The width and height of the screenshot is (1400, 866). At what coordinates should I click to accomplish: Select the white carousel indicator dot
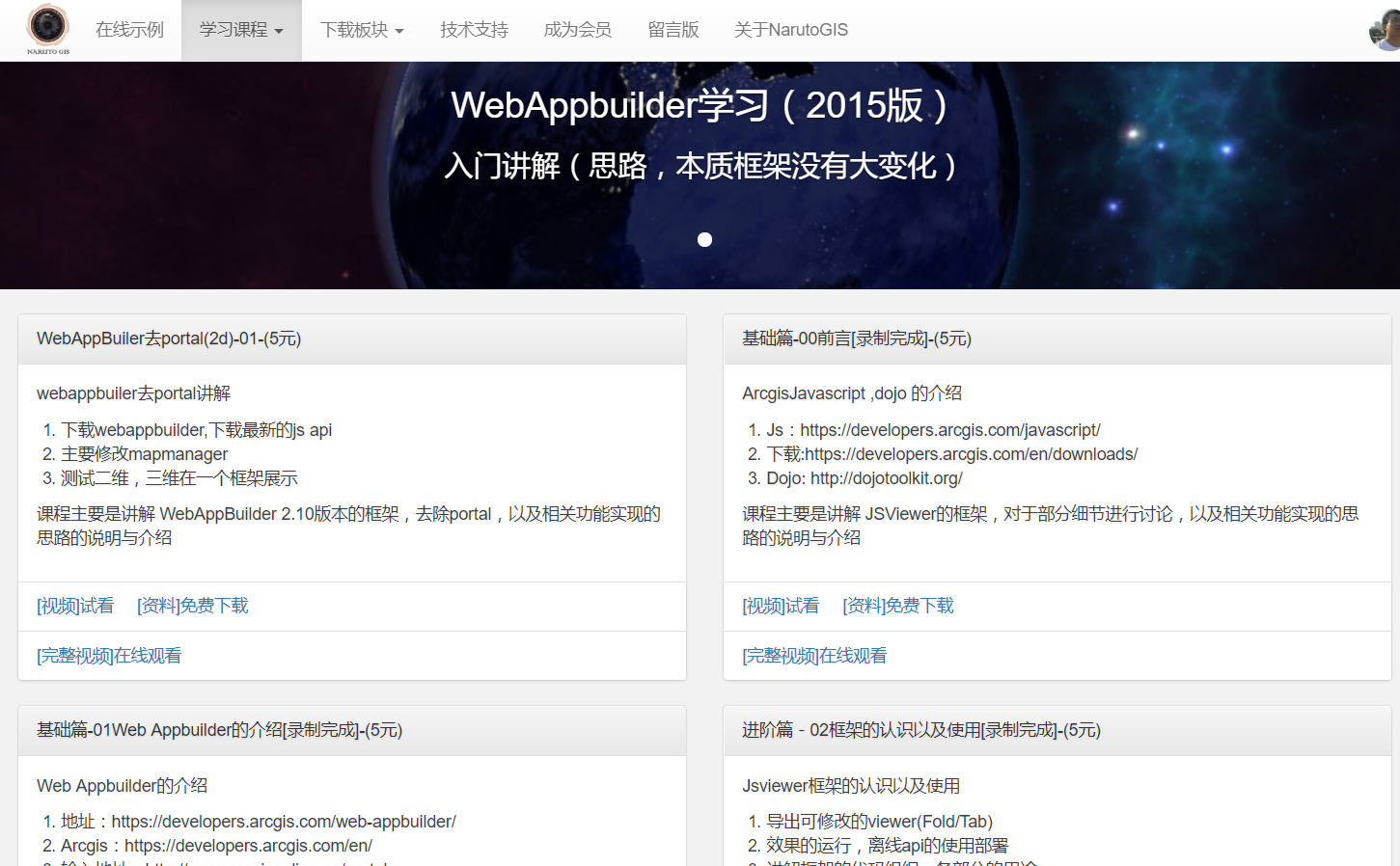(704, 239)
